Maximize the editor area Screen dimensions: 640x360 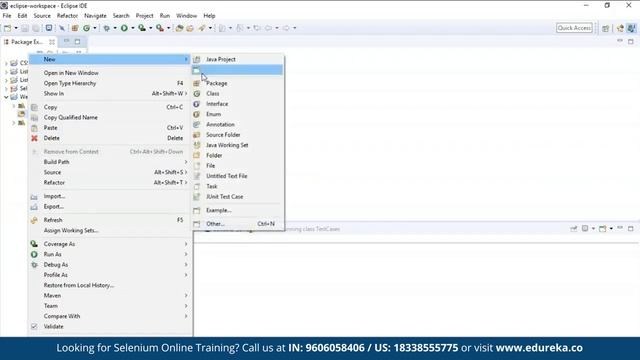click(x=631, y=42)
